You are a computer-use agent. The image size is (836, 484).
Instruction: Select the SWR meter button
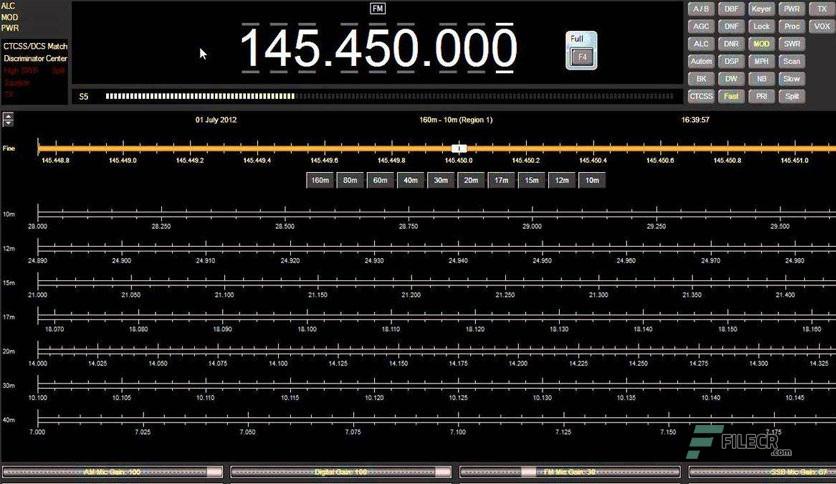coord(792,44)
